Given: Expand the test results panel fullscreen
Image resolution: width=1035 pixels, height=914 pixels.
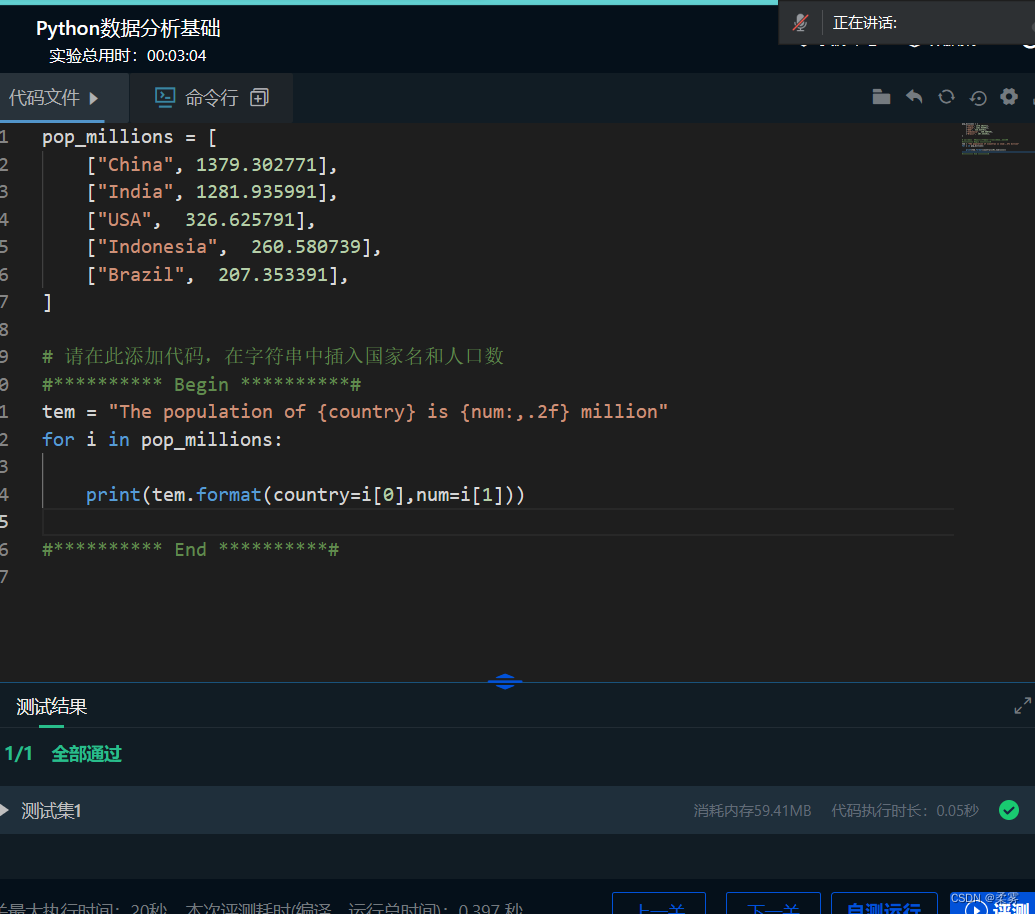Looking at the screenshot, I should coord(1022,705).
